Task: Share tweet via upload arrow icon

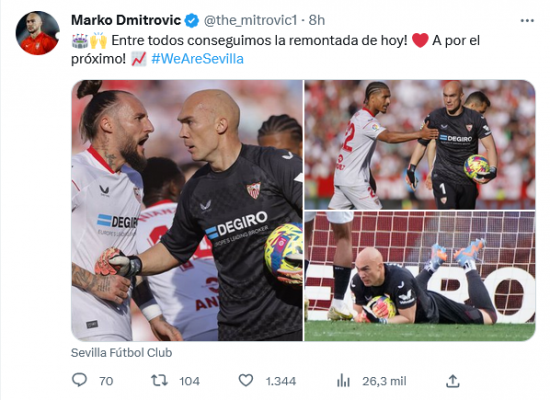Action: [453, 381]
